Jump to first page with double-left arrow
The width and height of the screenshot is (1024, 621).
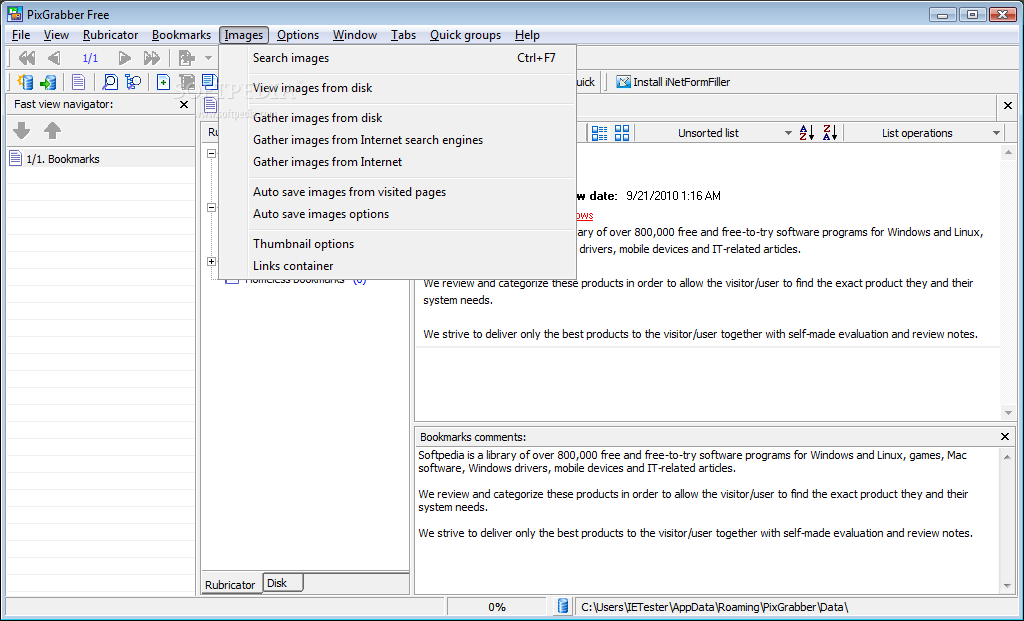pyautogui.click(x=27, y=58)
